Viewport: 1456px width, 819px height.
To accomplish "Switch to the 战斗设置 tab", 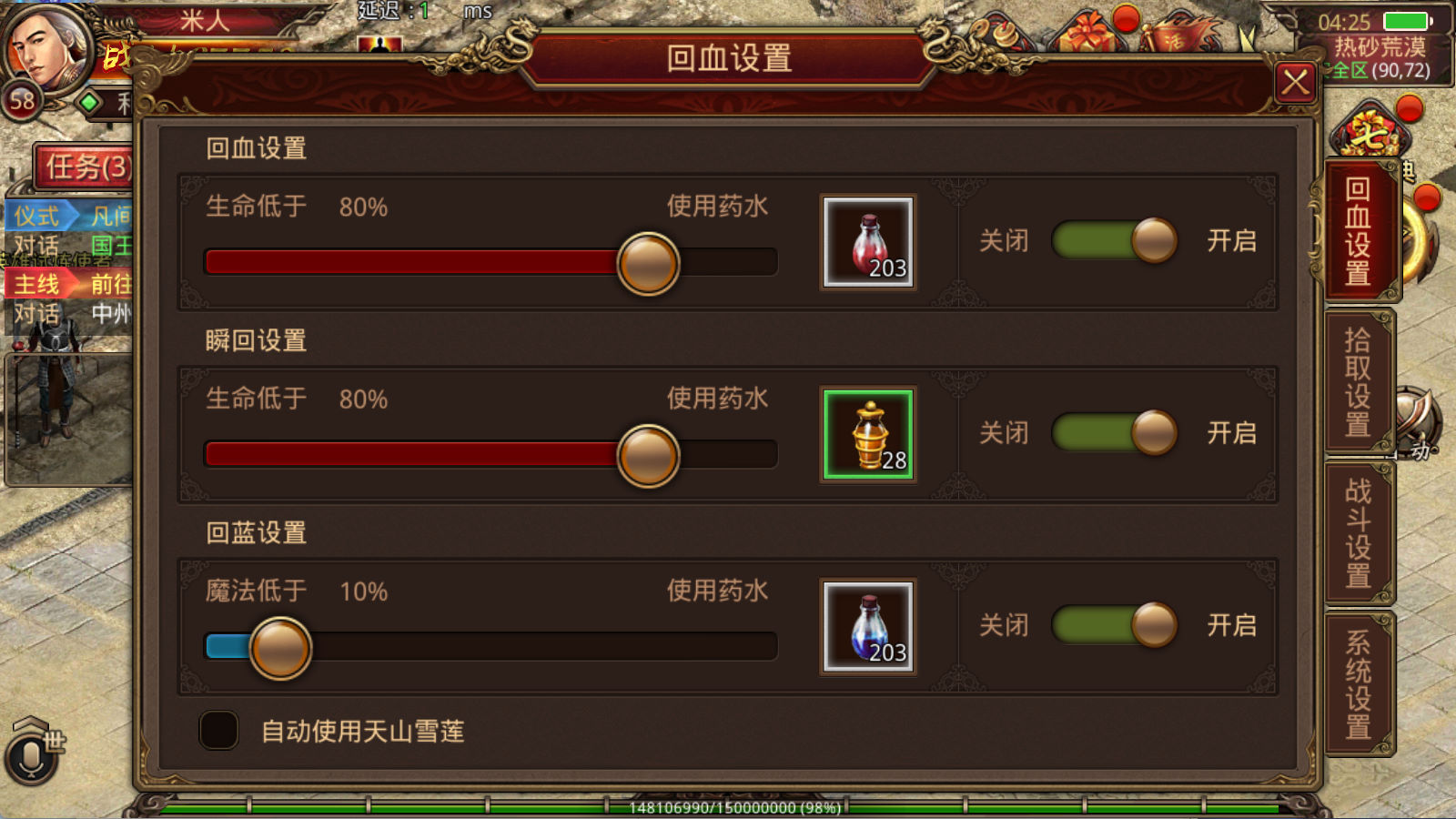I will pyautogui.click(x=1359, y=534).
